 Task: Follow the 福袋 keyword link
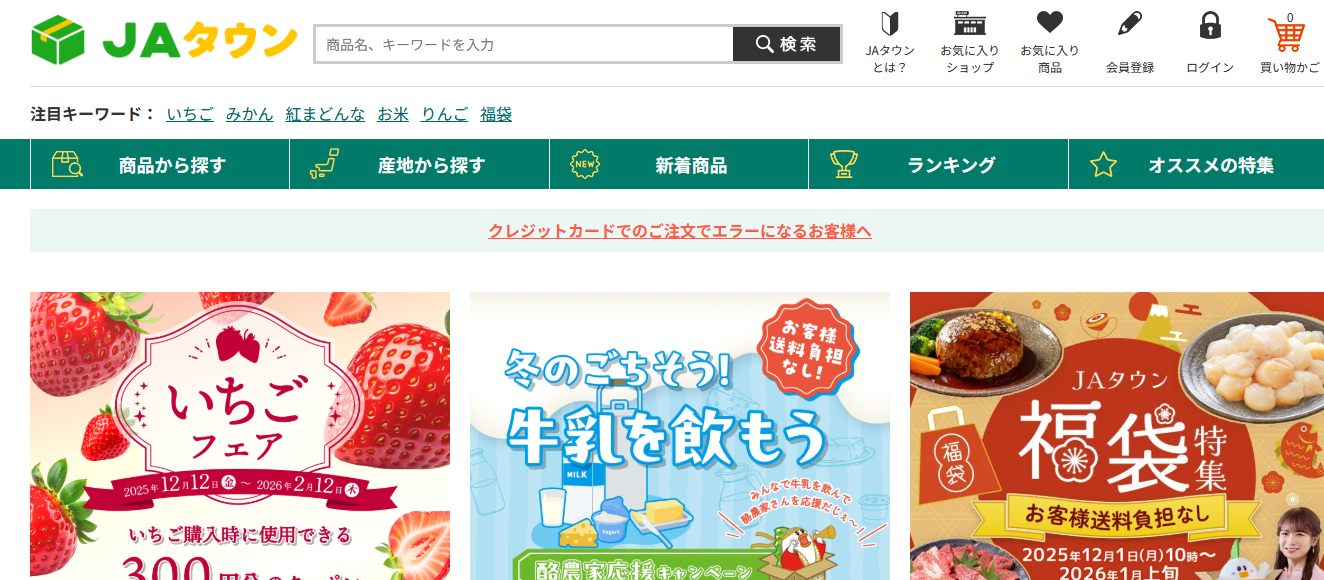coord(496,114)
